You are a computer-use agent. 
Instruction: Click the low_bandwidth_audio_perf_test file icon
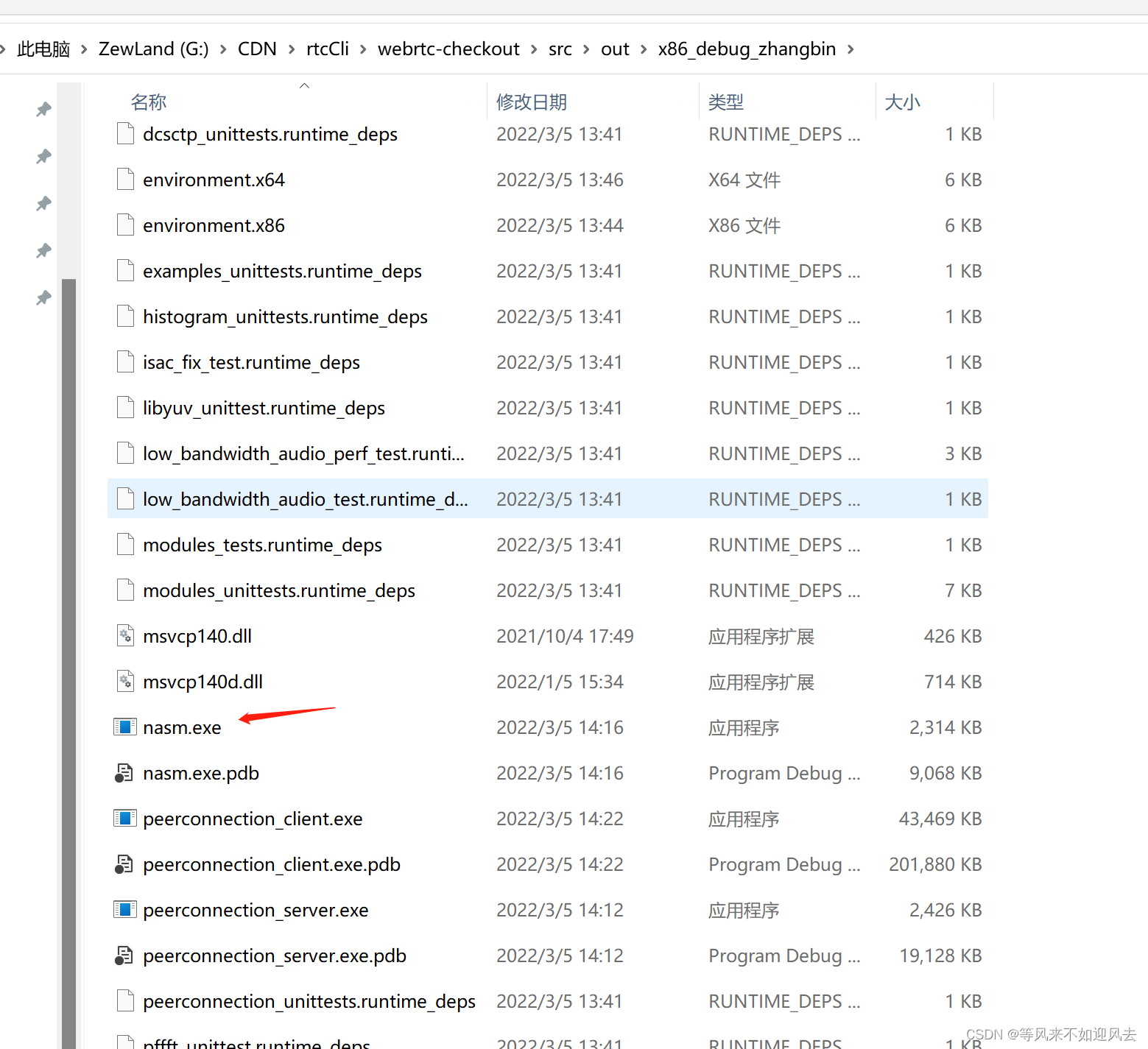pos(125,453)
